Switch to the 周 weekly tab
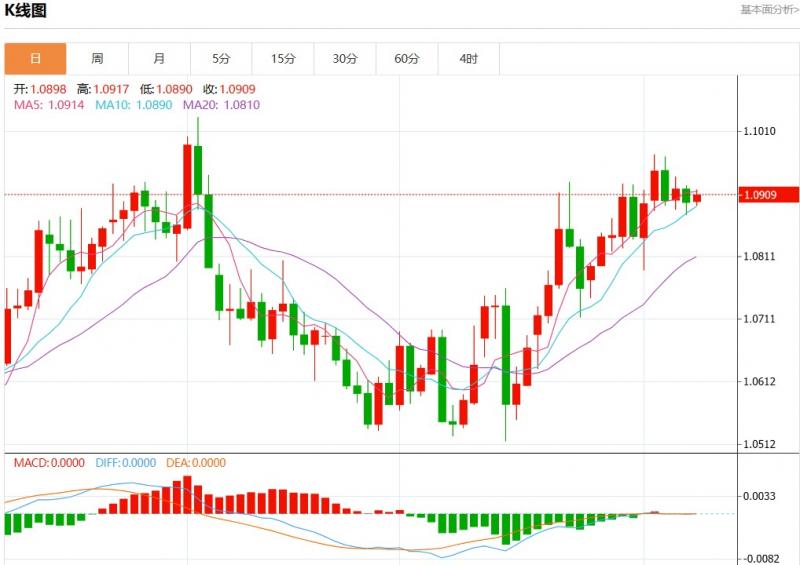800x565 pixels. pos(97,59)
